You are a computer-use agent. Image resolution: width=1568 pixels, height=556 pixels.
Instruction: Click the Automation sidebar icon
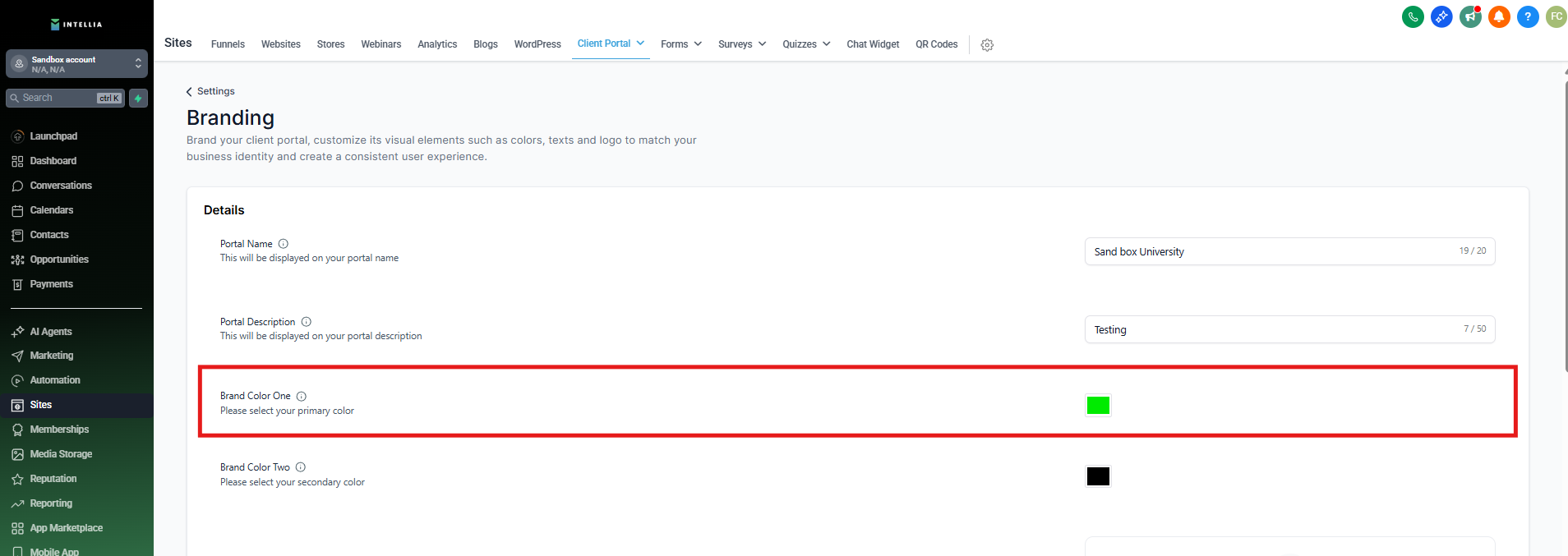[17, 380]
